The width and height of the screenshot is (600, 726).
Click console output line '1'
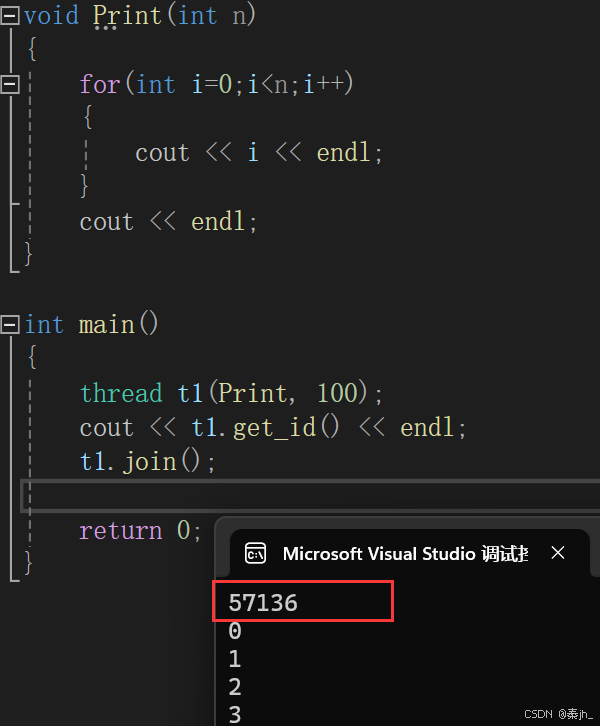tap(235, 659)
